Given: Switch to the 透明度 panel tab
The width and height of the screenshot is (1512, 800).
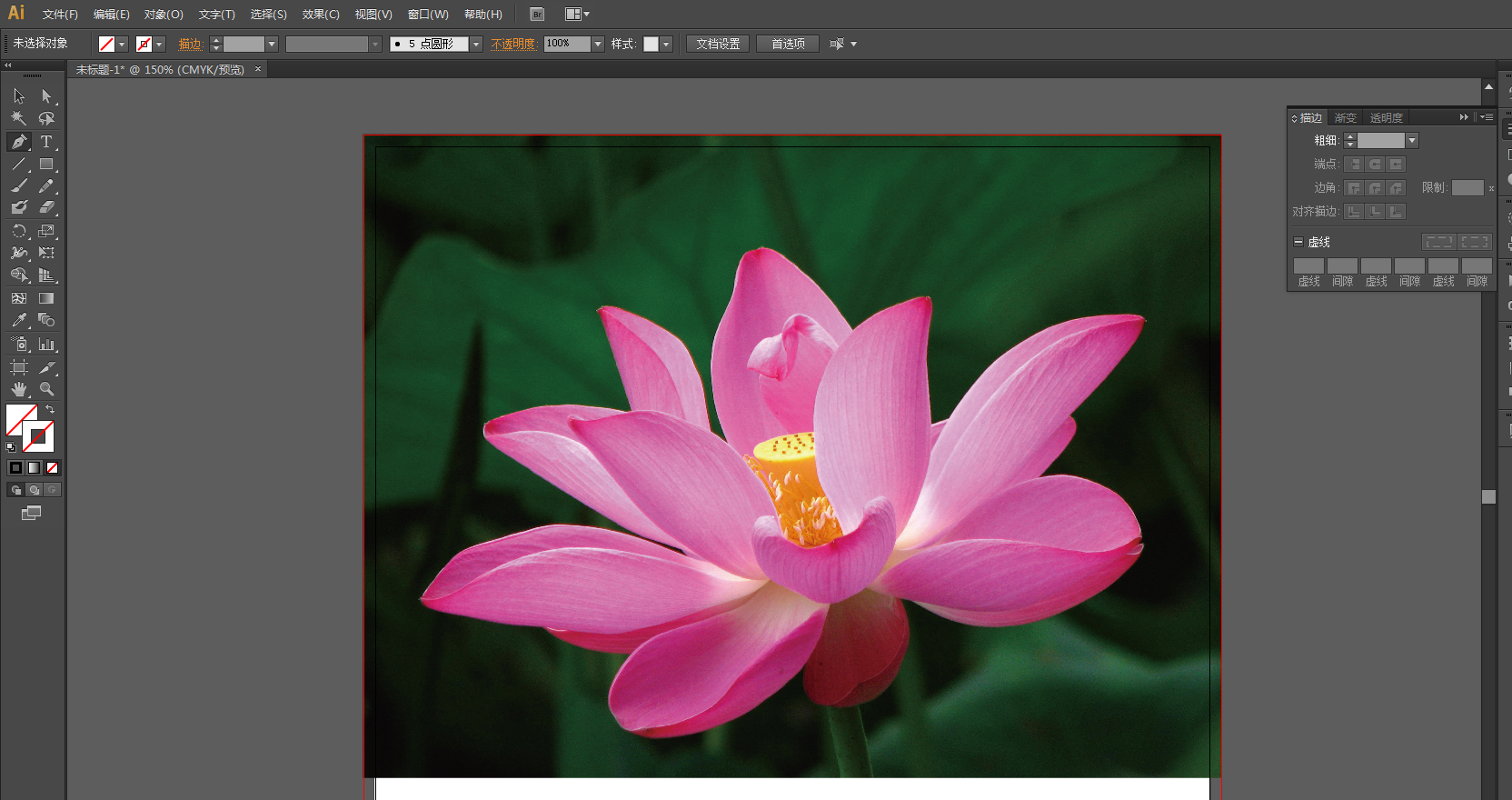Looking at the screenshot, I should (1387, 118).
